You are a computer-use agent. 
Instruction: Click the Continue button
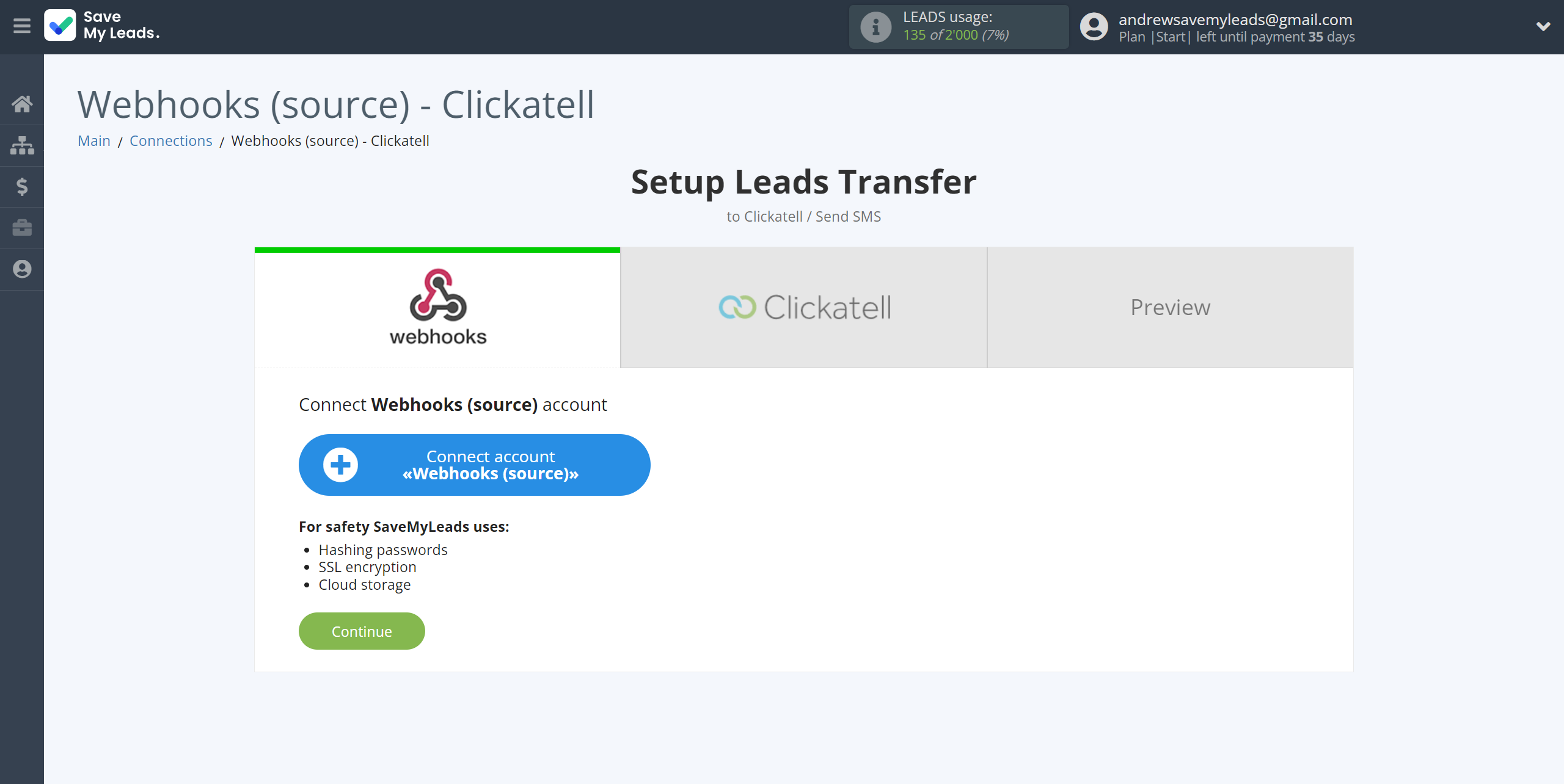click(362, 631)
